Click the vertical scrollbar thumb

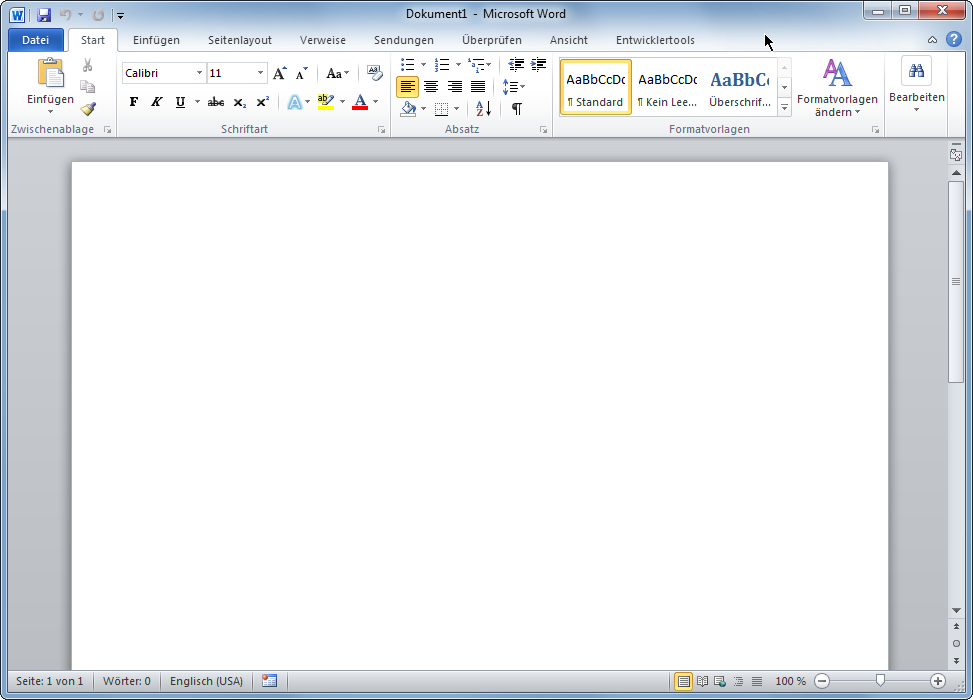point(956,282)
